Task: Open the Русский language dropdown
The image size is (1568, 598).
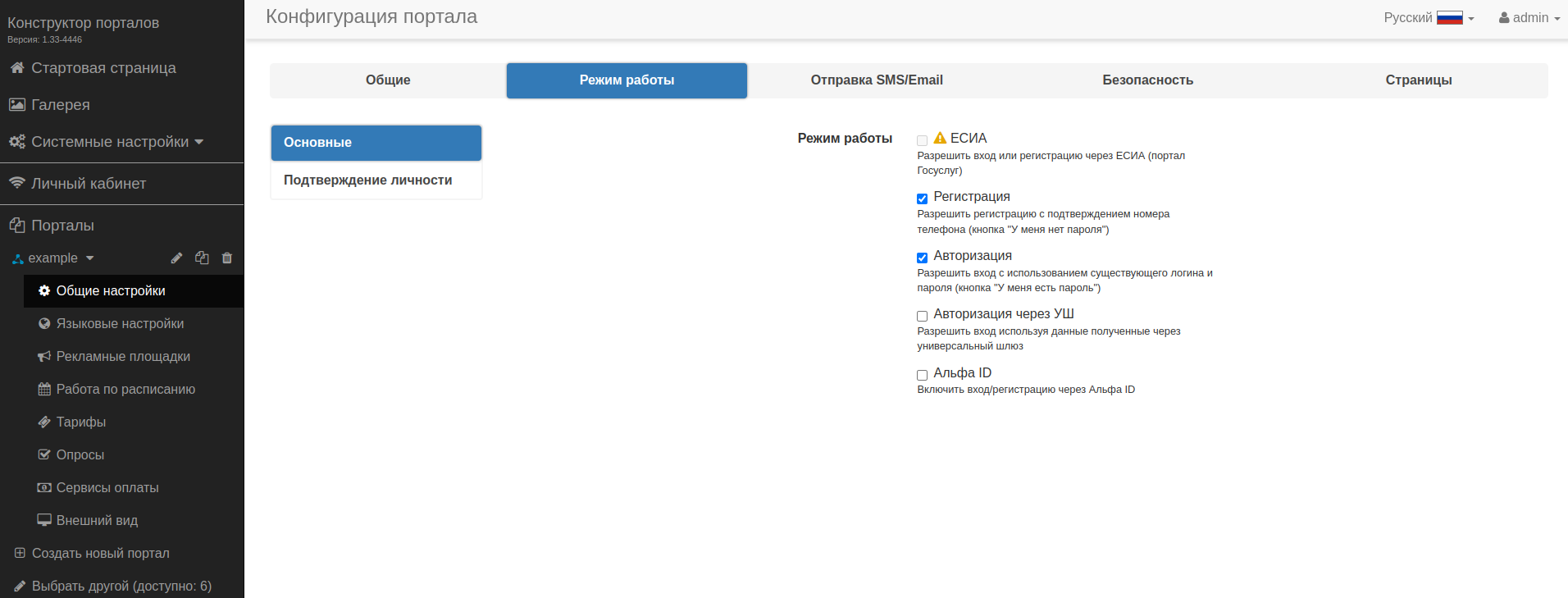Action: coord(1428,18)
